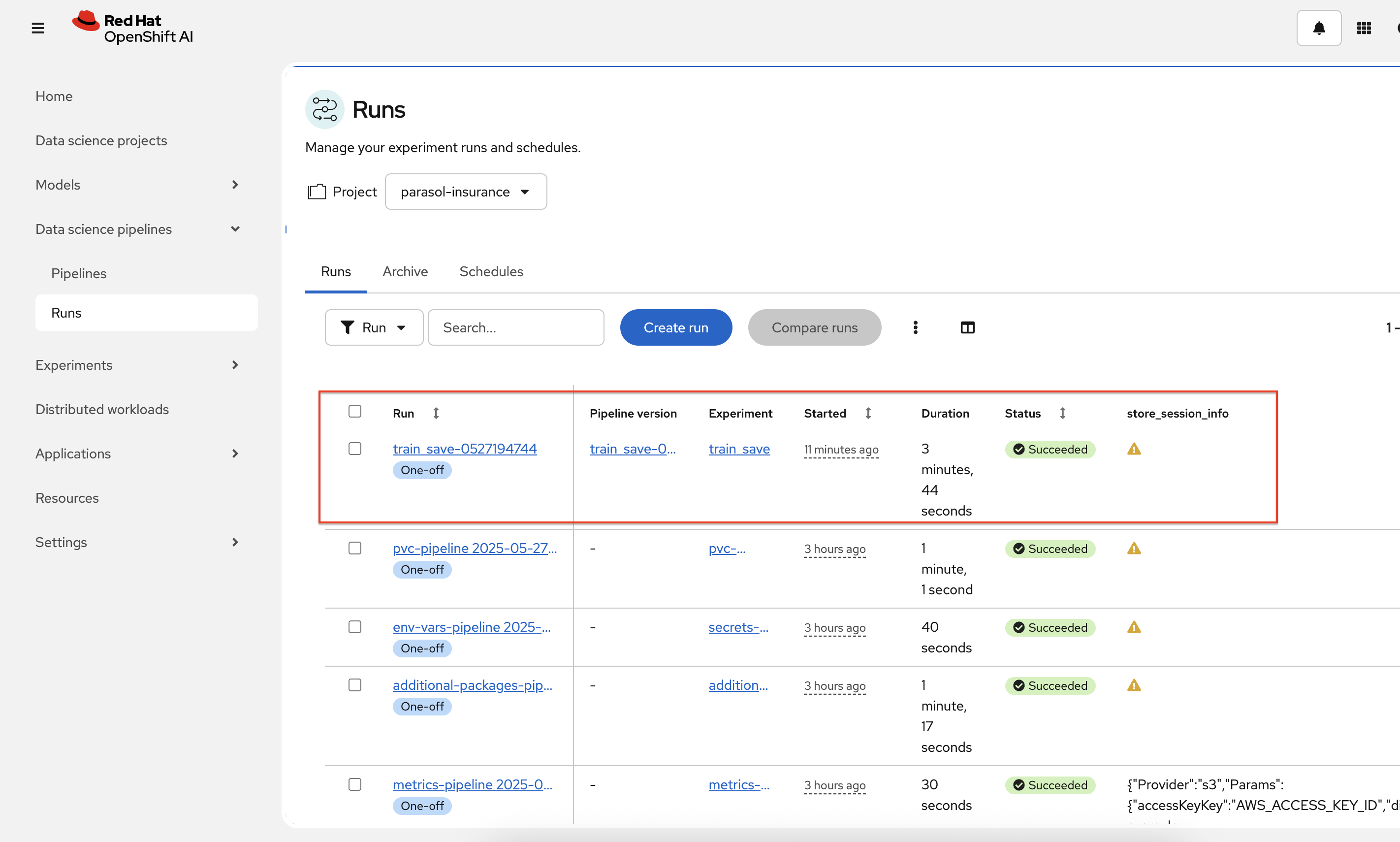Screen dimensions: 1400x842
Task: Open the metrics-... experiment link
Action: pos(739,785)
